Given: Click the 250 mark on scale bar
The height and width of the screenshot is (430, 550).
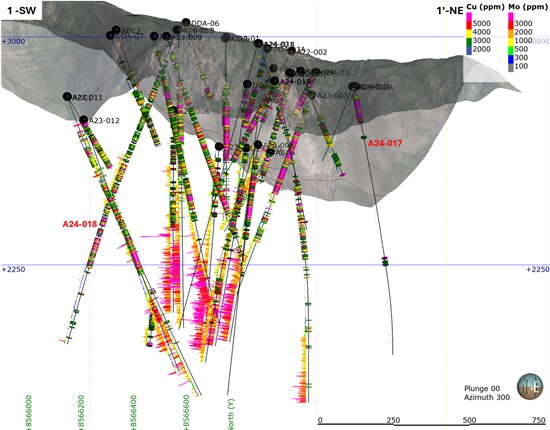Looking at the screenshot, I should 393,420.
